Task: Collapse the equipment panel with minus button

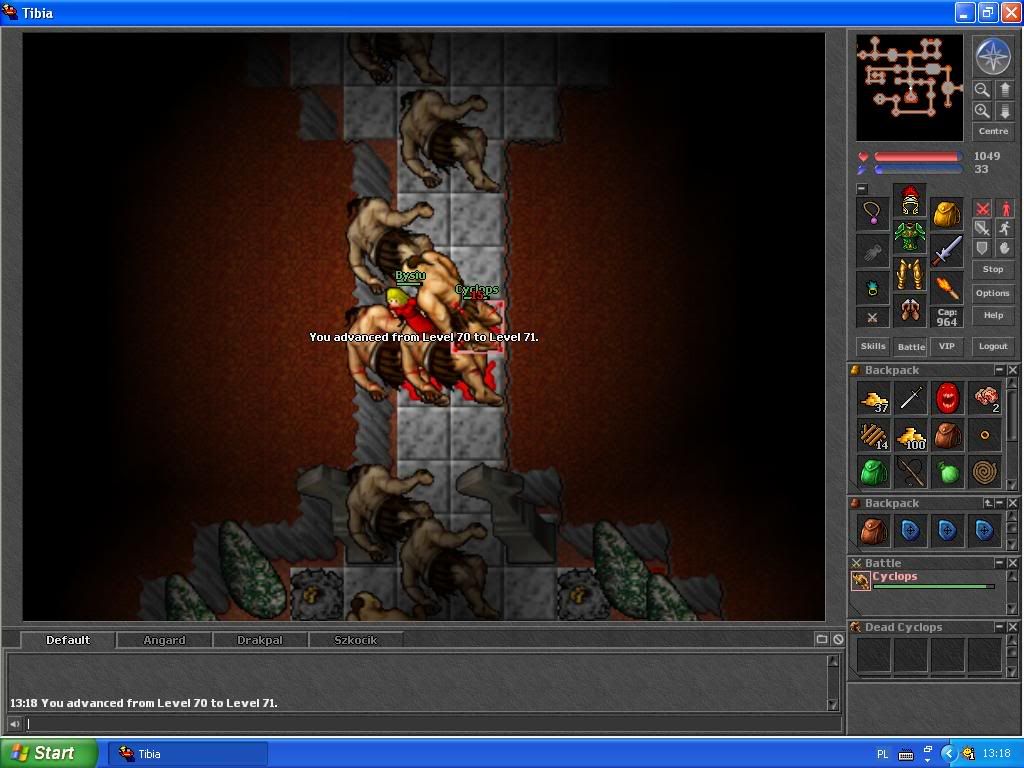Action: click(x=862, y=189)
